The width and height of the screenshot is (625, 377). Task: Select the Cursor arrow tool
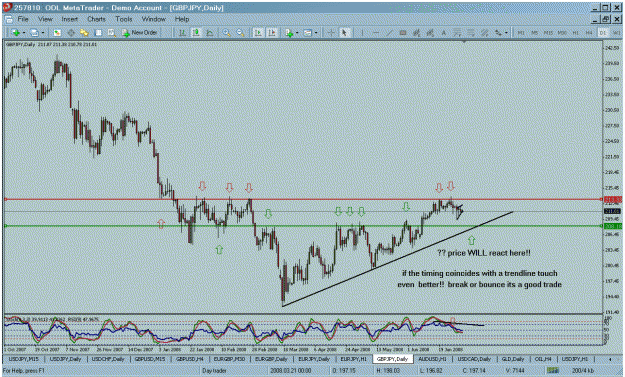(x=344, y=33)
